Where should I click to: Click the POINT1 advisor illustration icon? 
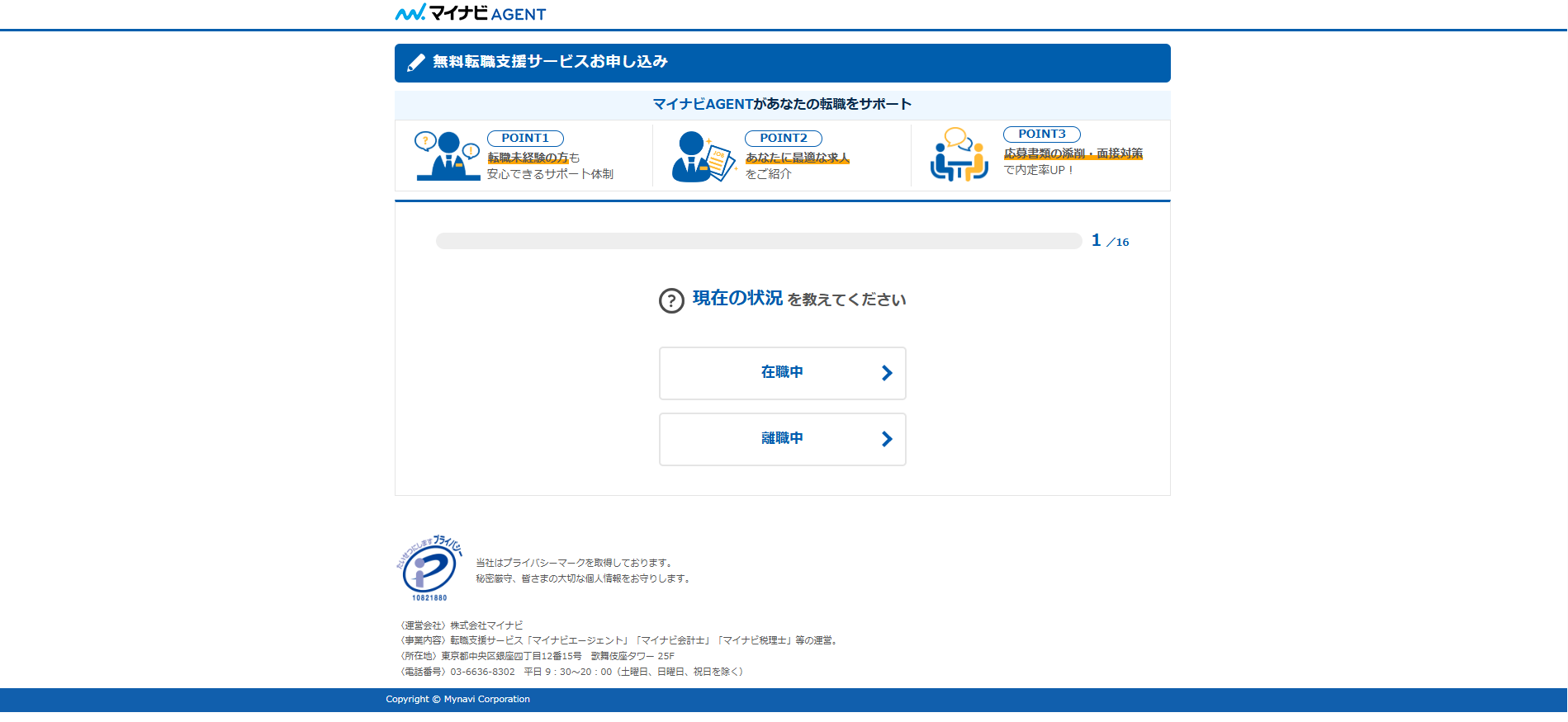448,155
